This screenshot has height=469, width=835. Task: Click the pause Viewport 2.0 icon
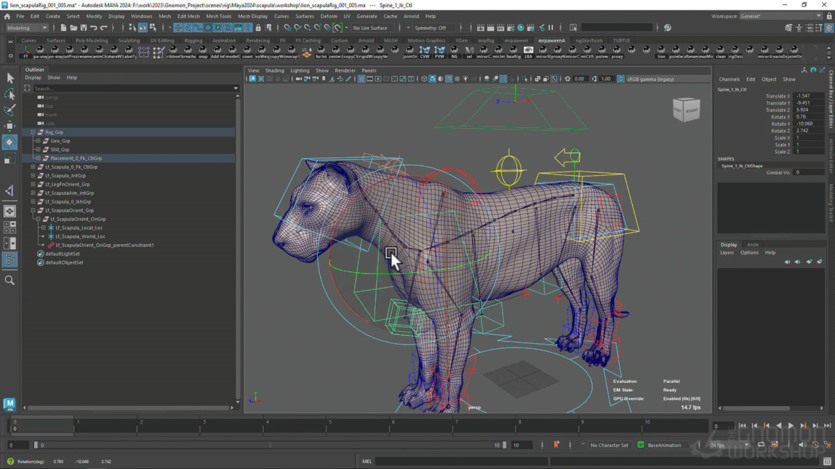(551, 28)
